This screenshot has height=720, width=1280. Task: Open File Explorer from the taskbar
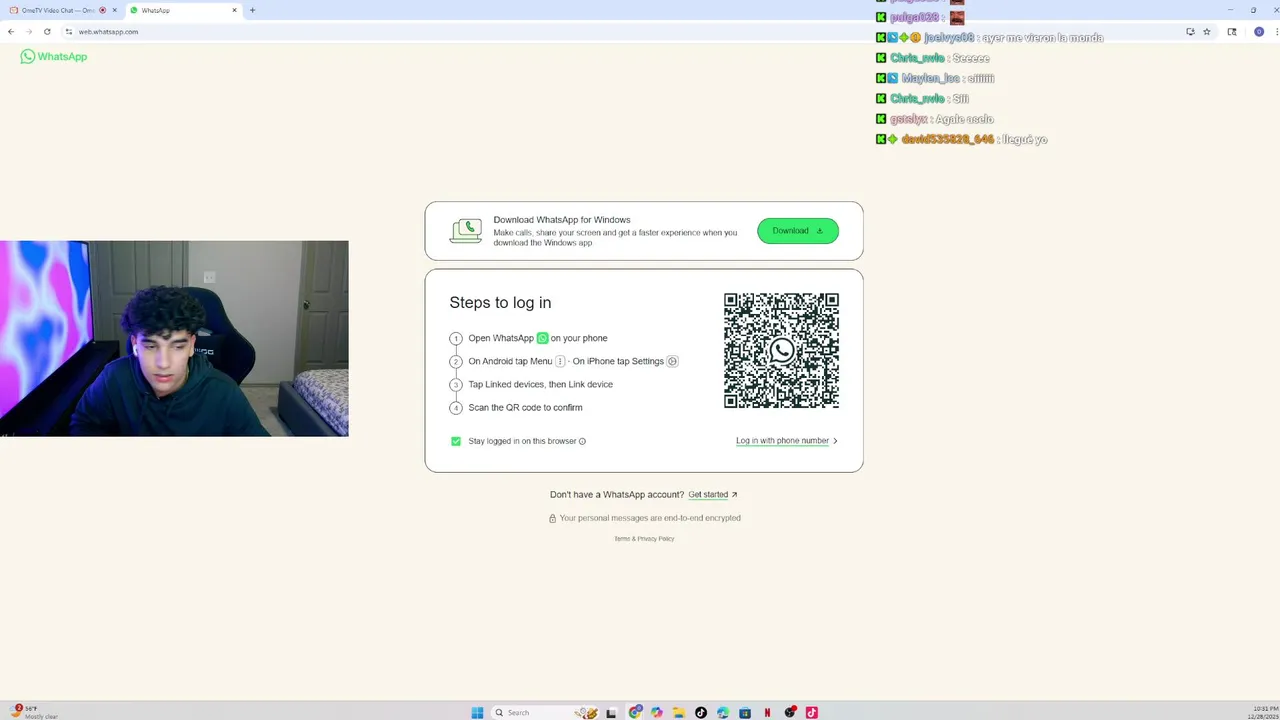(x=679, y=713)
